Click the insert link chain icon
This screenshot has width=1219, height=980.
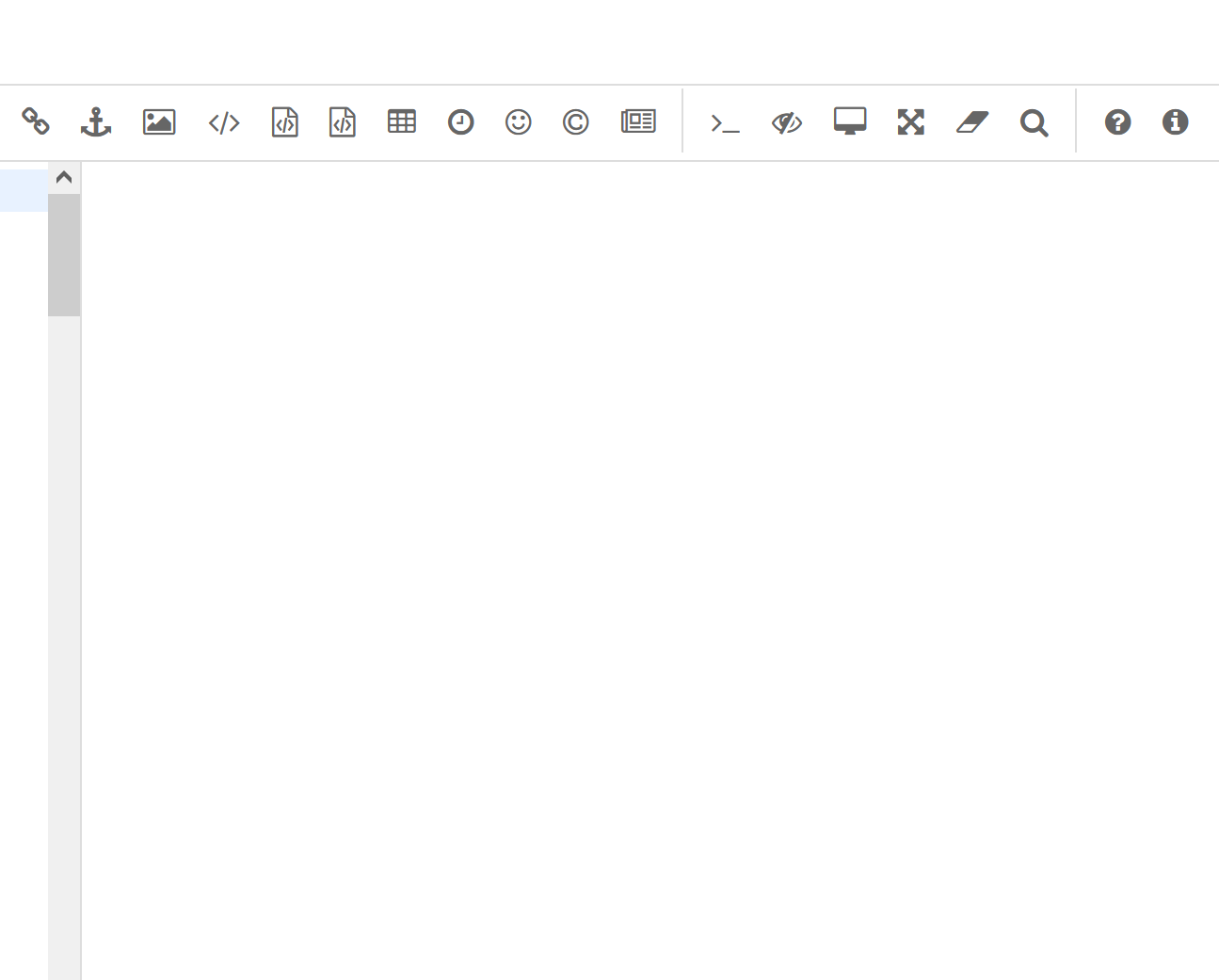click(x=36, y=121)
